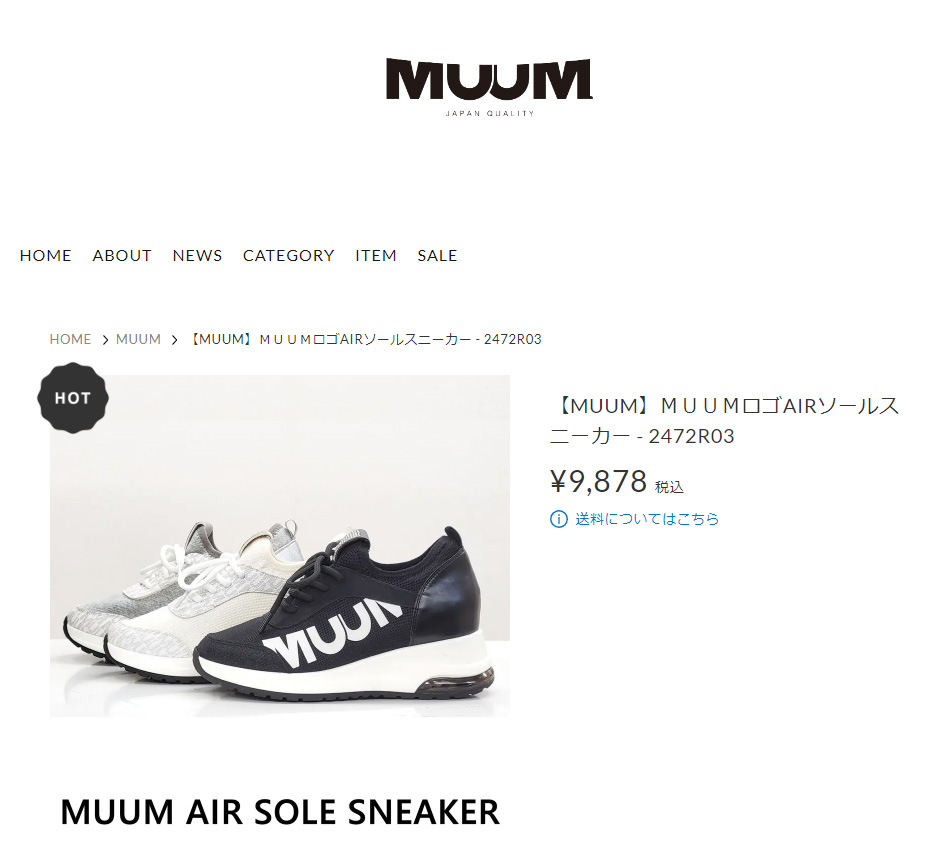This screenshot has width=944, height=844.
Task: Open the HOME navigation menu item
Action: [46, 256]
